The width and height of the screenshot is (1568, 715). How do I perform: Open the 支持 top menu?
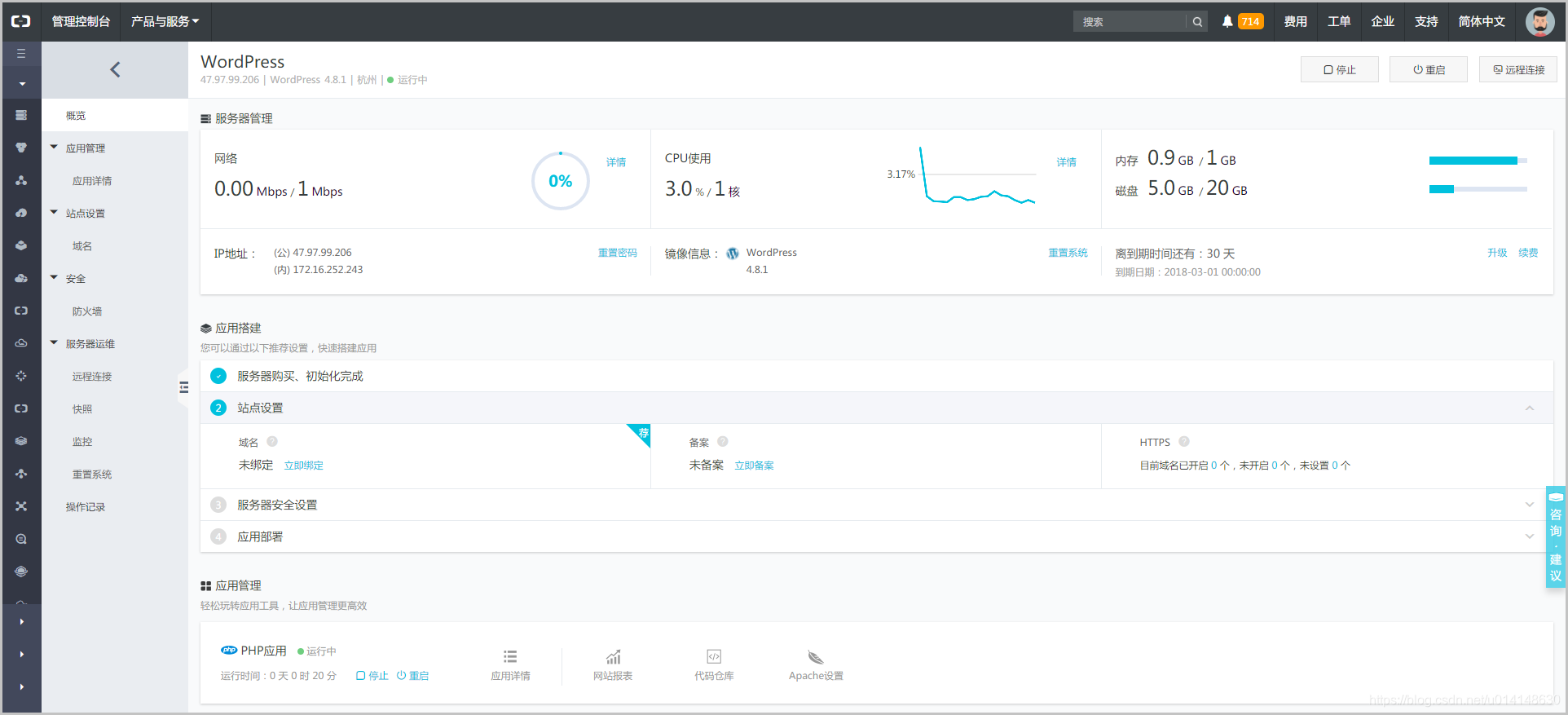[x=1426, y=21]
